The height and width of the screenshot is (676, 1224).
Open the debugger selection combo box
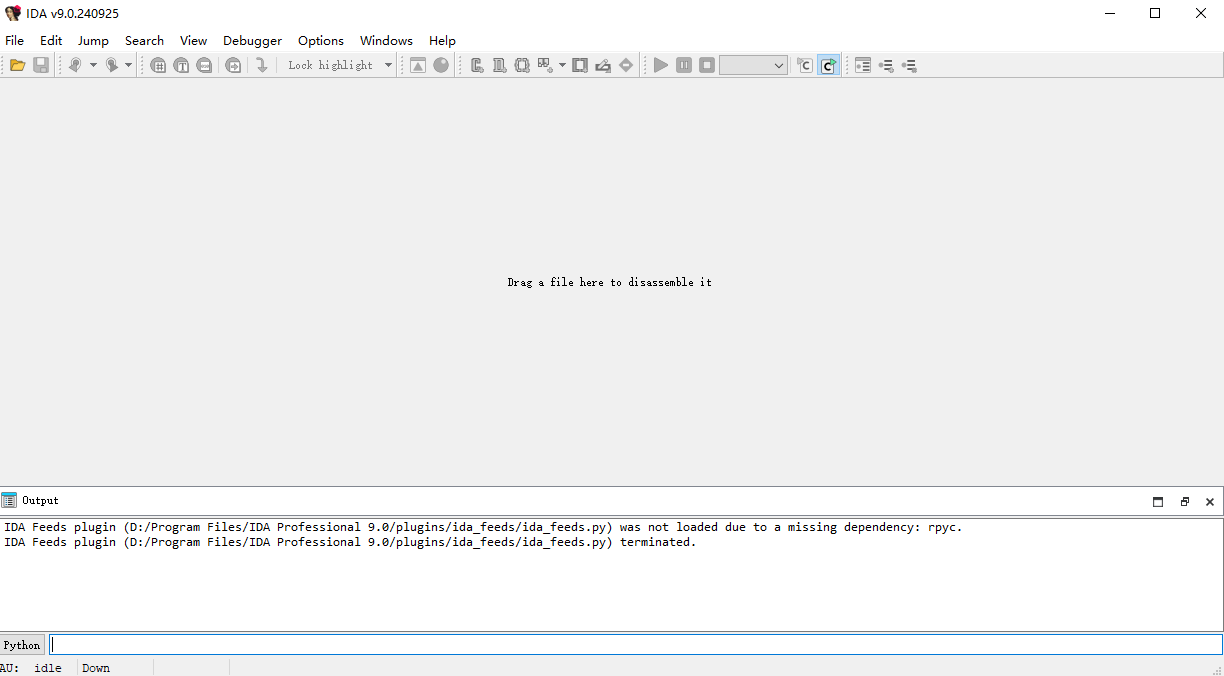pos(753,65)
